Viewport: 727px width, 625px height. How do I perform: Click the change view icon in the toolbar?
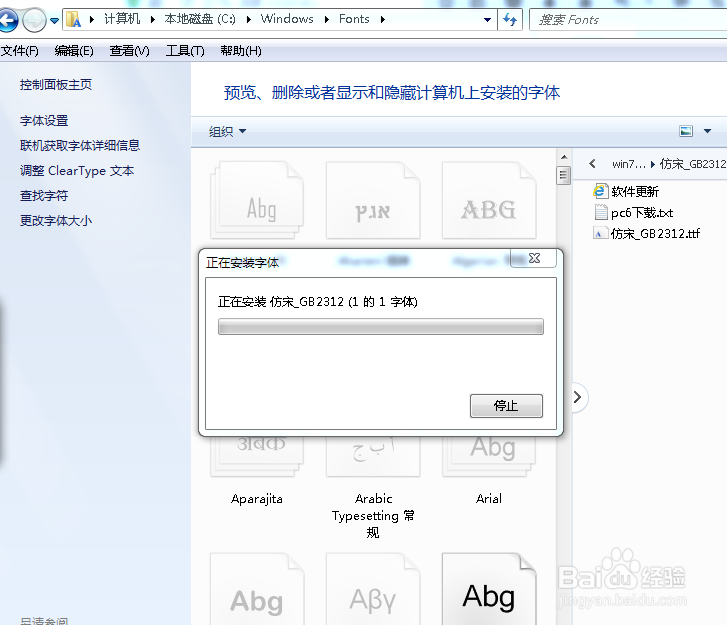(686, 131)
